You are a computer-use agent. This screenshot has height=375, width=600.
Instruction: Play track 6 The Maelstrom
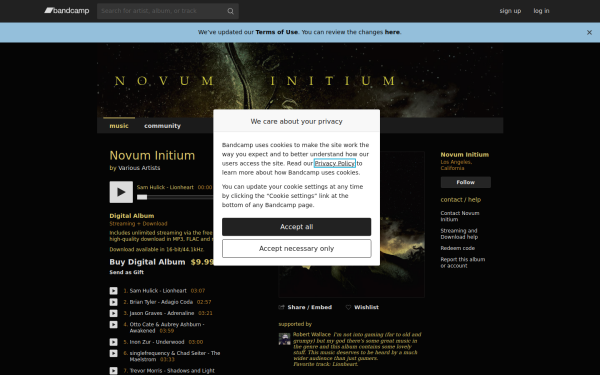114,353
